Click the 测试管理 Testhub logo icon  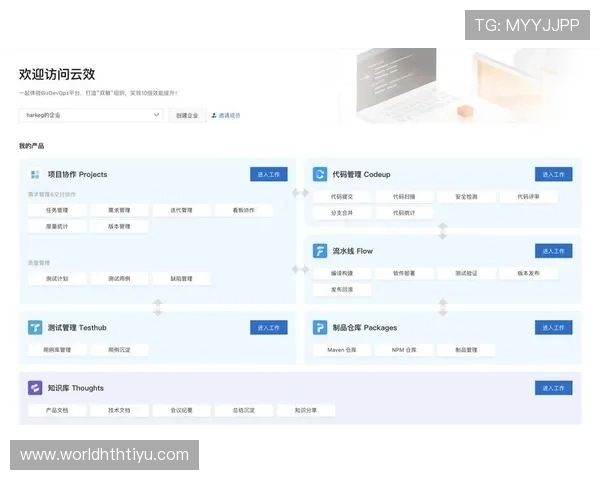[35, 328]
